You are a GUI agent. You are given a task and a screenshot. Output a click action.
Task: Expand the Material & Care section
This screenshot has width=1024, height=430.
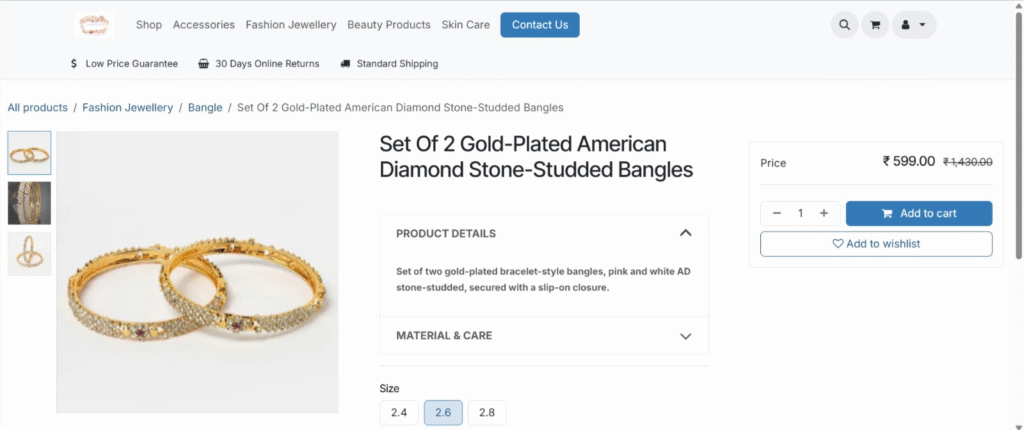click(x=685, y=336)
